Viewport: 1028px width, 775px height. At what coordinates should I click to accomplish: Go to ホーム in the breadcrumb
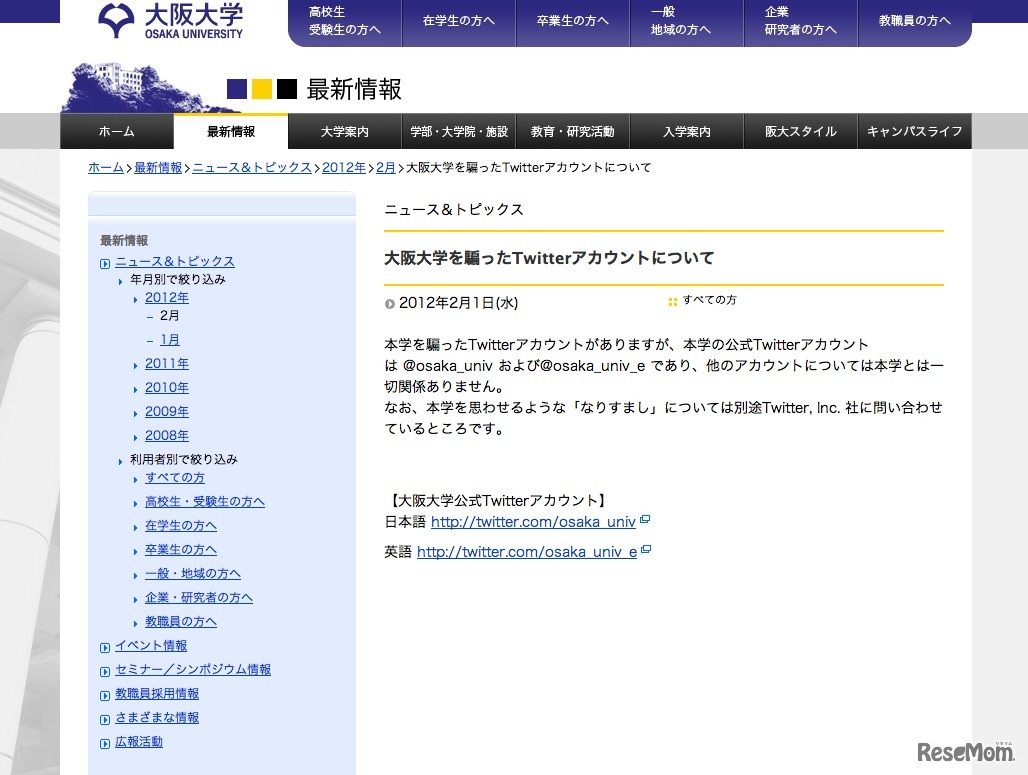106,168
